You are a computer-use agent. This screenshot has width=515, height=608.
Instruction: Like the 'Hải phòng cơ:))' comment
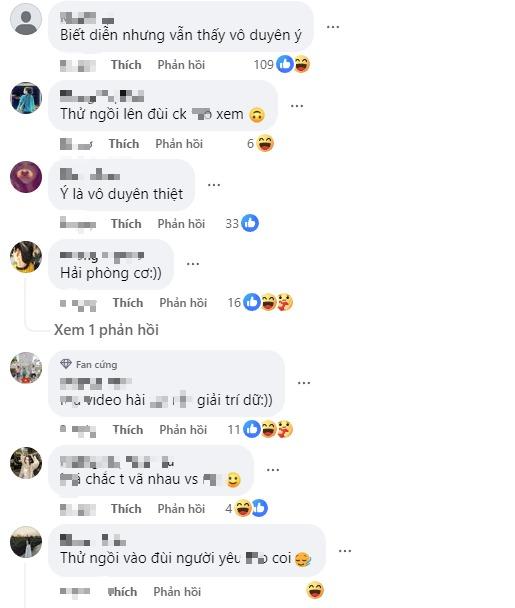tap(128, 303)
